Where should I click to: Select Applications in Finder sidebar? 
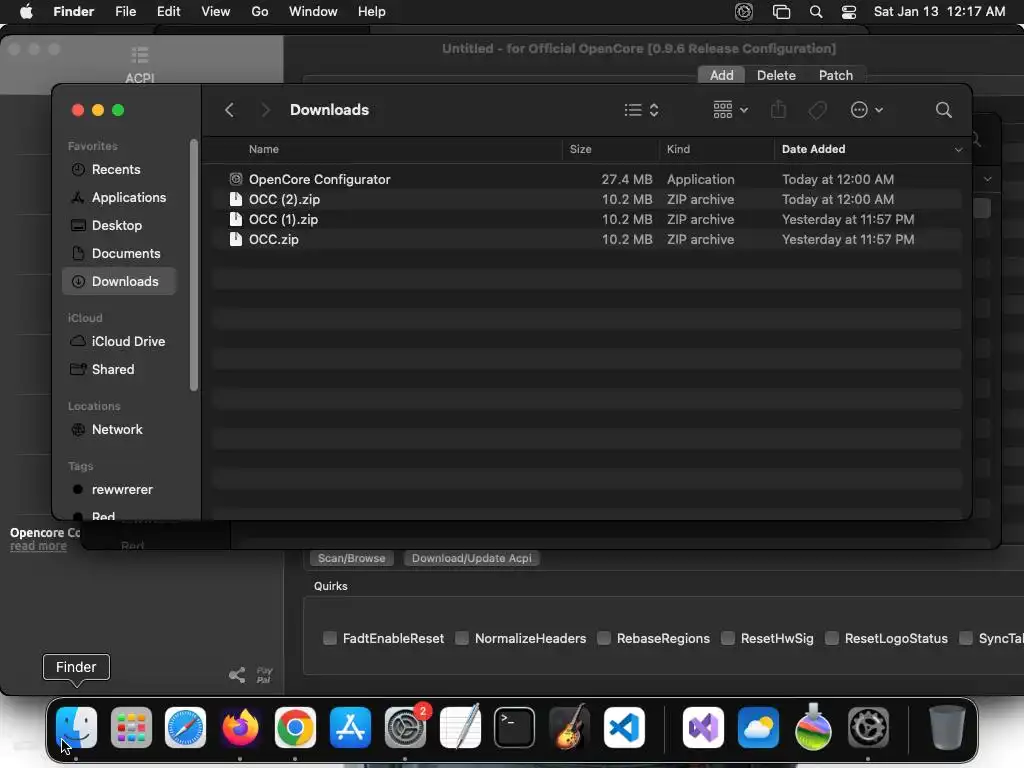(119, 197)
